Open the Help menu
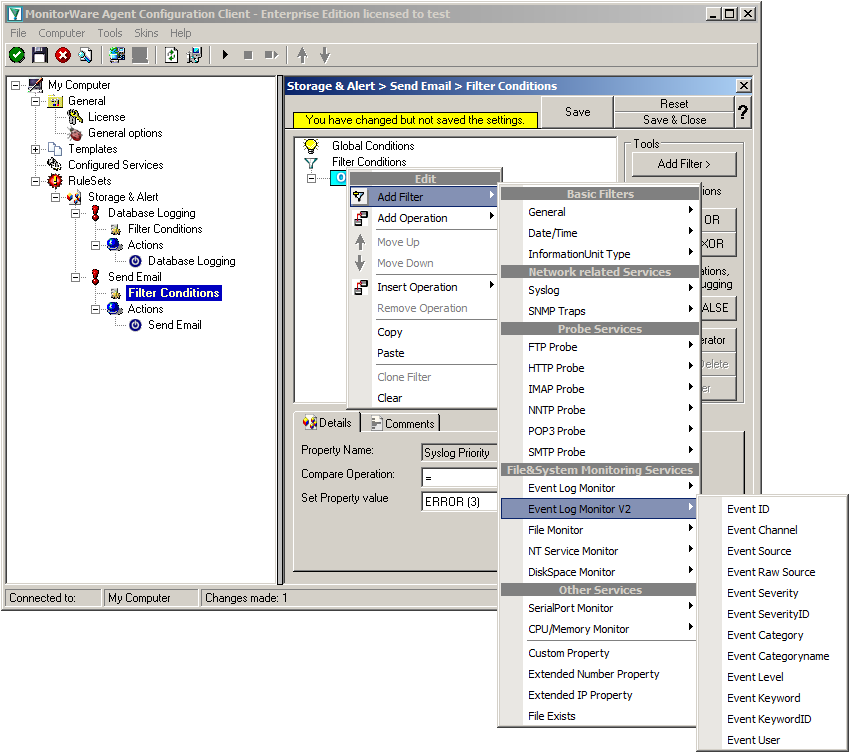Viewport: 850px width, 753px height. click(x=181, y=33)
